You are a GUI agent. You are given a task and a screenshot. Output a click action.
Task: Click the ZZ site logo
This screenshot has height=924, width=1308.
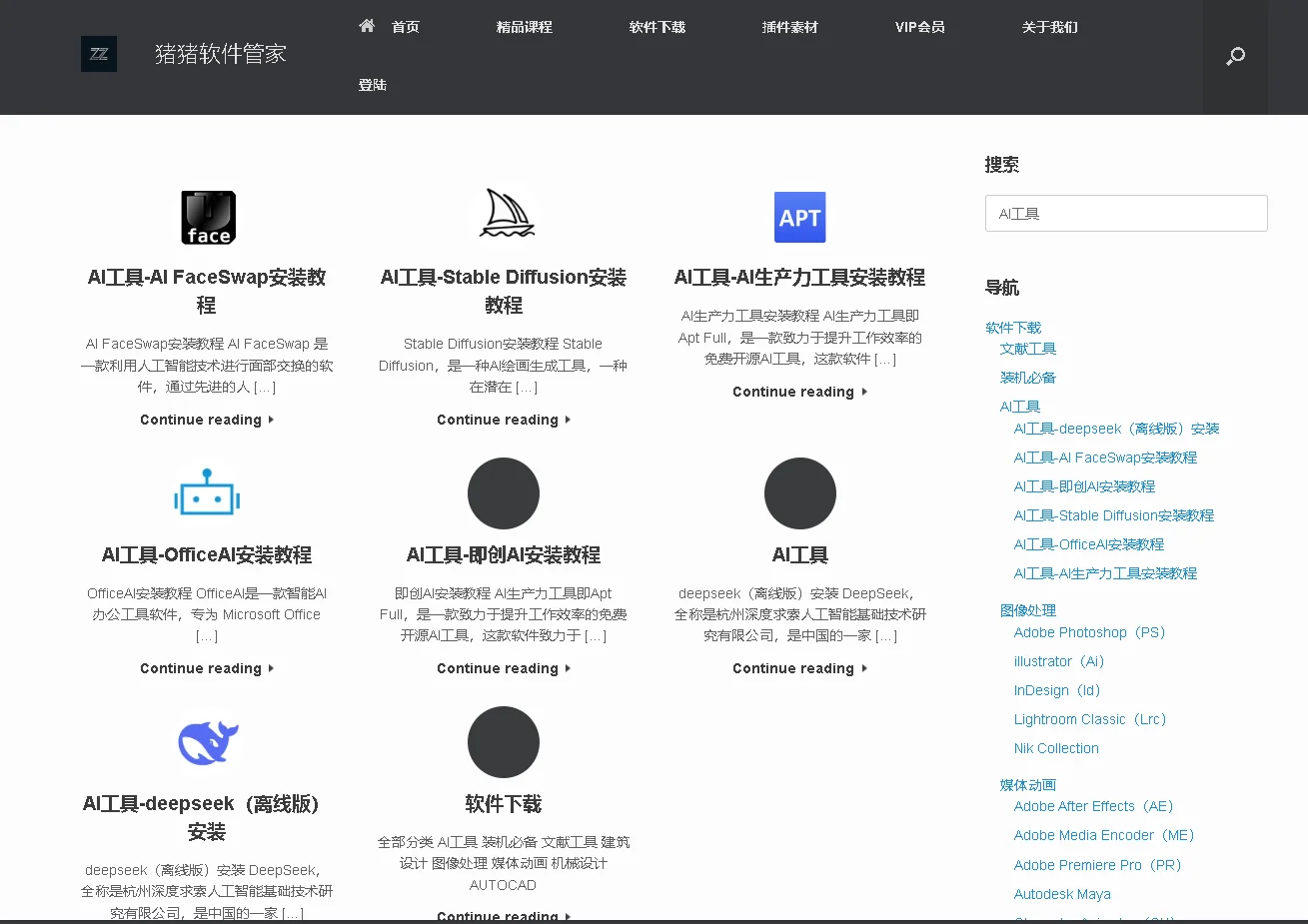pos(99,54)
